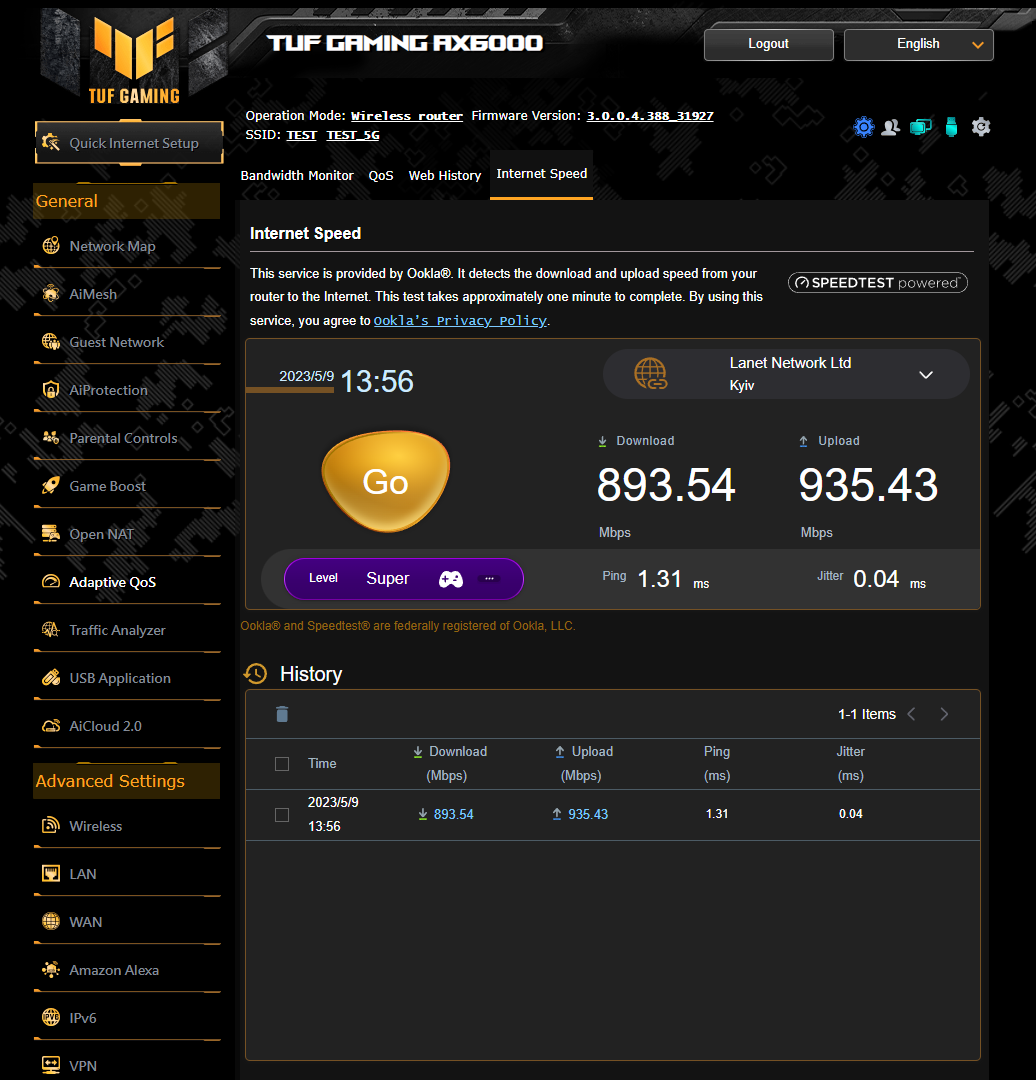Click the blue network status icon in header
Viewport: 1036px width, 1080px height.
[x=864, y=127]
